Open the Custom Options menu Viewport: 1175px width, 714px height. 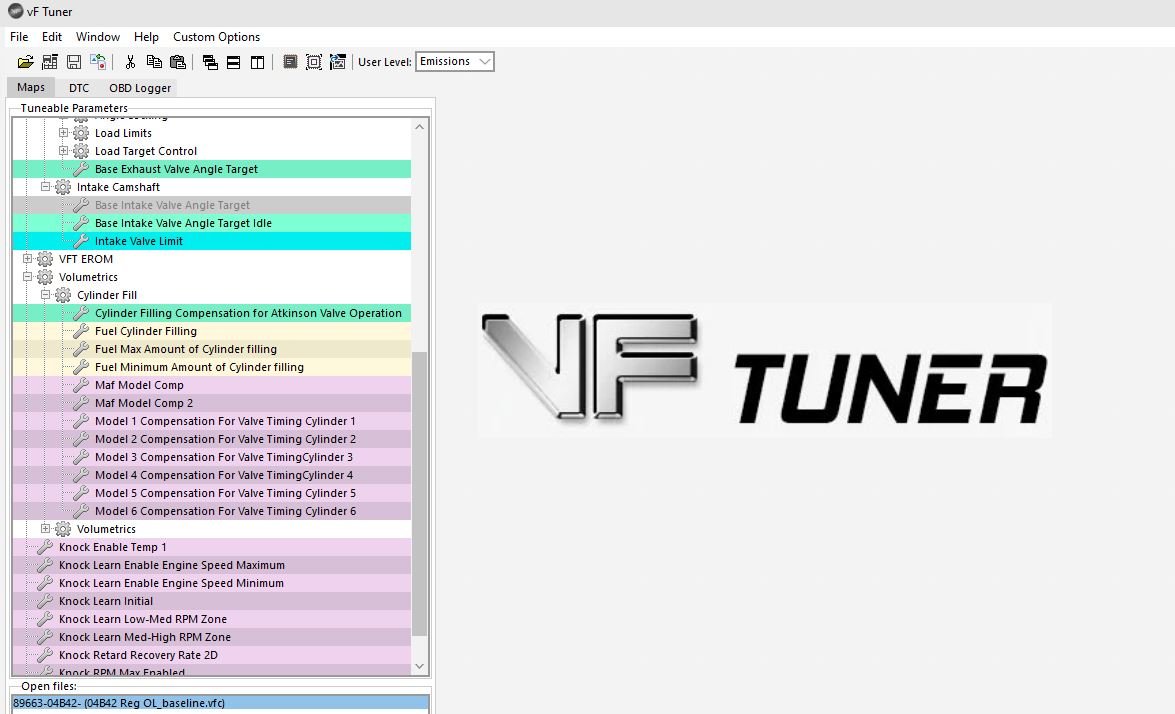click(x=217, y=37)
